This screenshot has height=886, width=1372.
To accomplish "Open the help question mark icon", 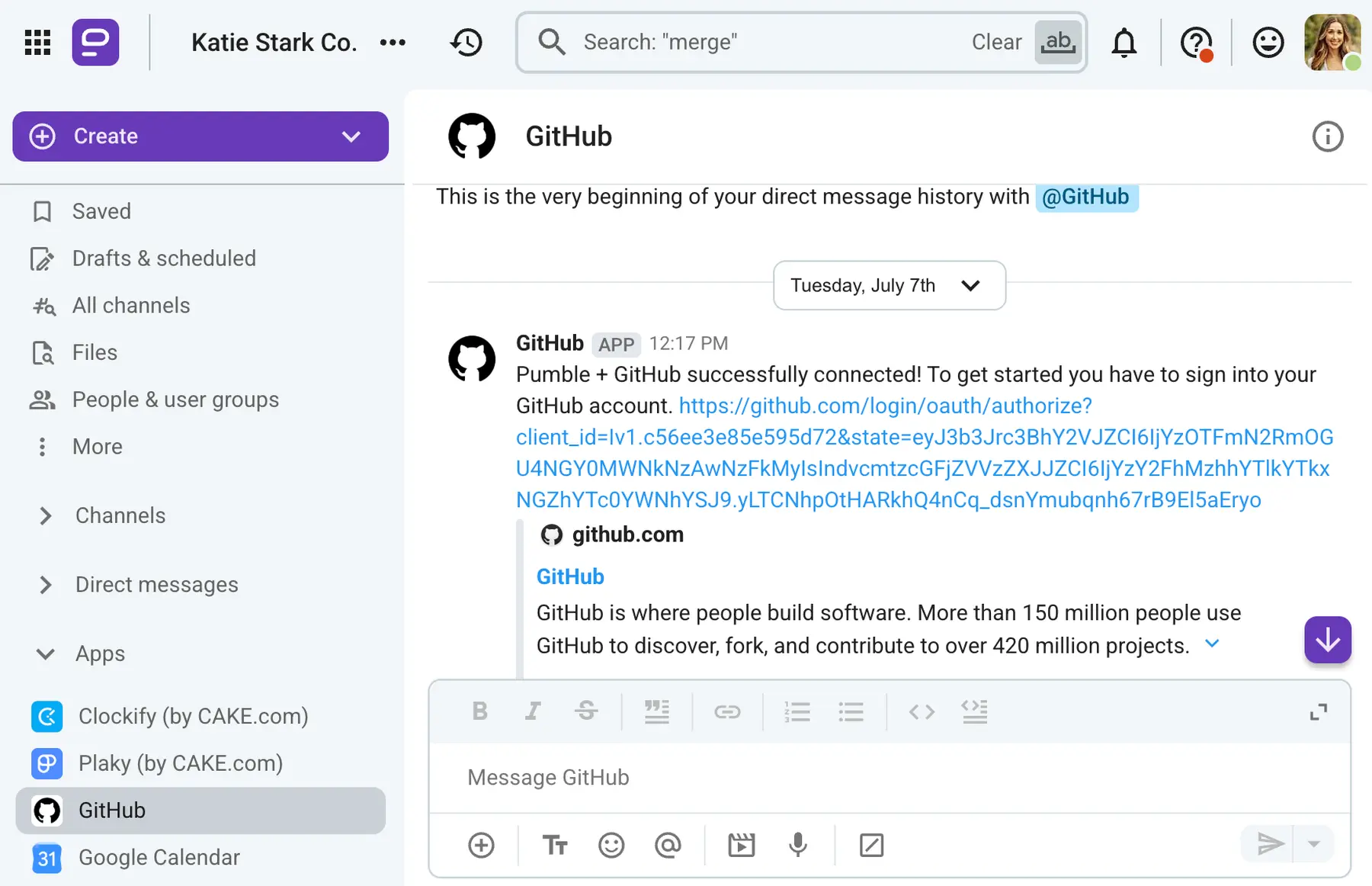I will 1196,43.
